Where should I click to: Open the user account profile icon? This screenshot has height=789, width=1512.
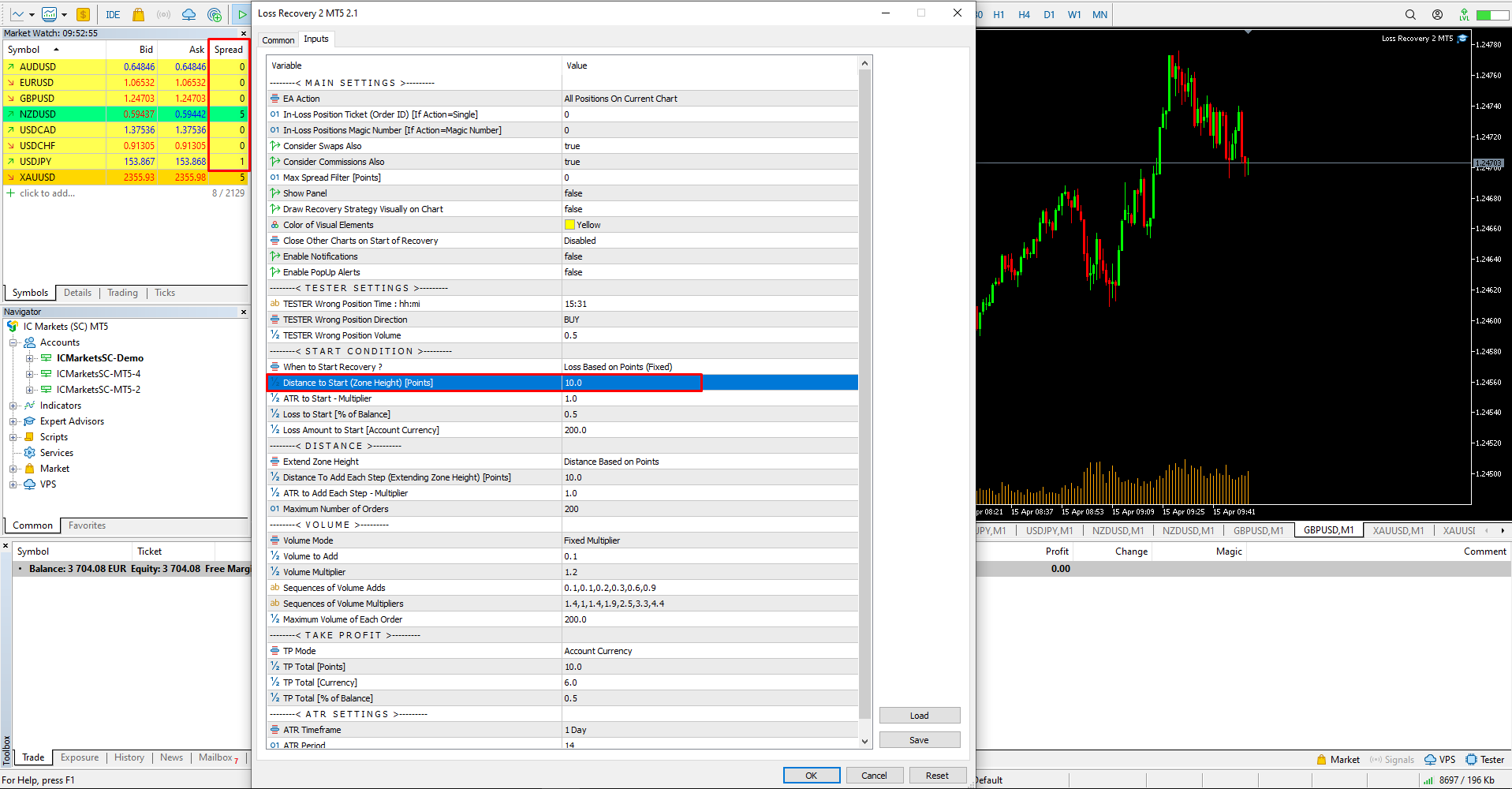(1437, 14)
